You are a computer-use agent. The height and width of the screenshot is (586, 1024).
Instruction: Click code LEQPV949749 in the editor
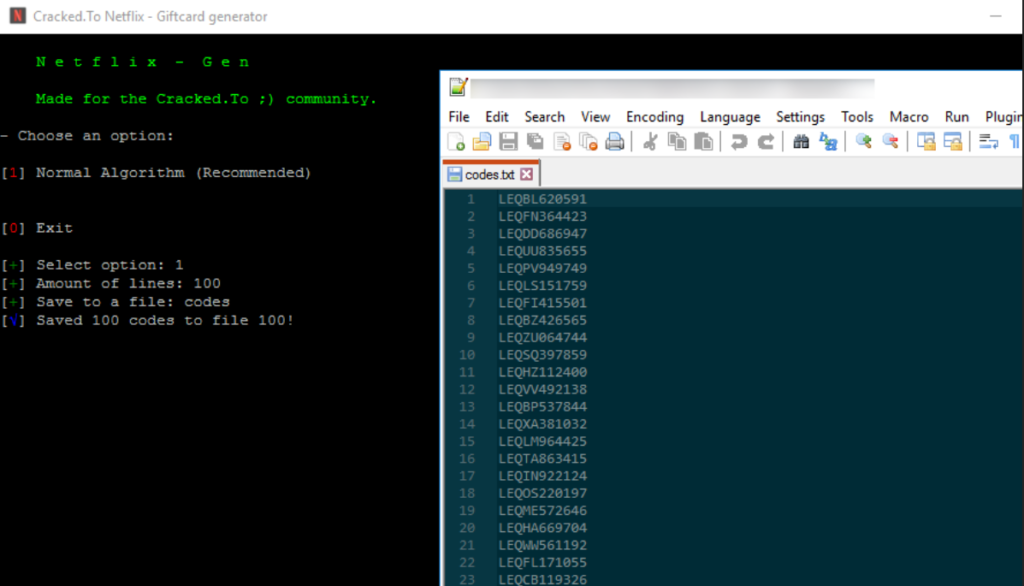pos(543,269)
